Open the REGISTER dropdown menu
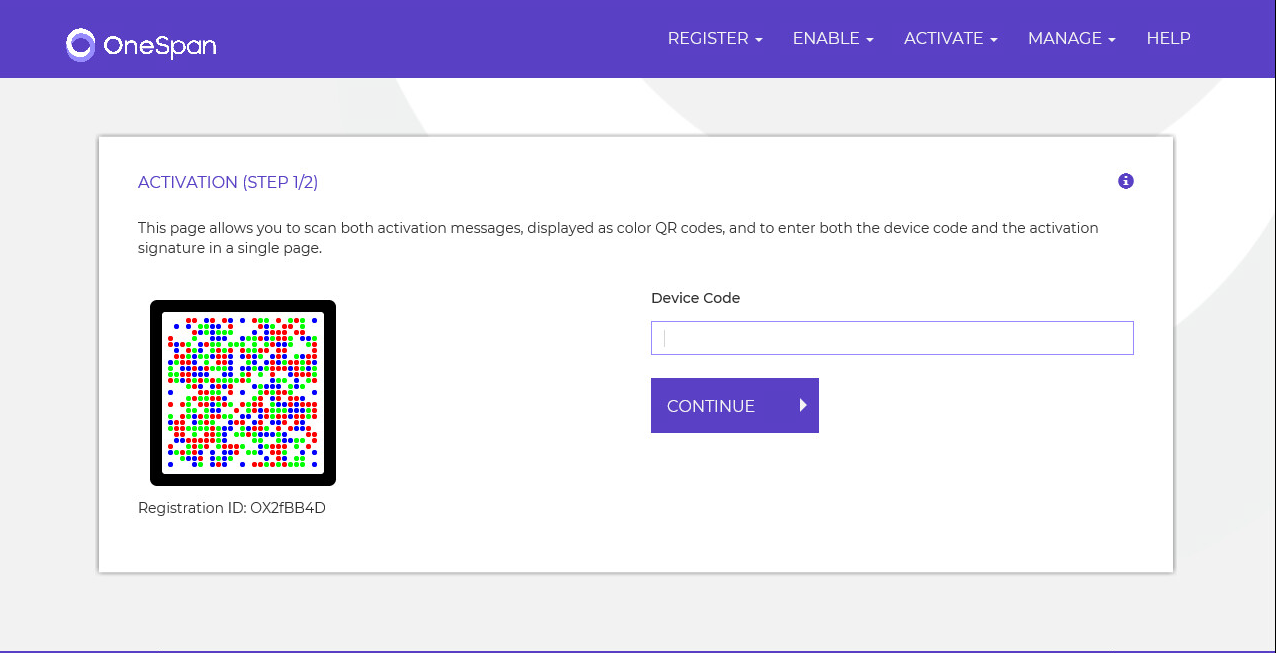Viewport: 1276px width, 653px height. coord(715,38)
